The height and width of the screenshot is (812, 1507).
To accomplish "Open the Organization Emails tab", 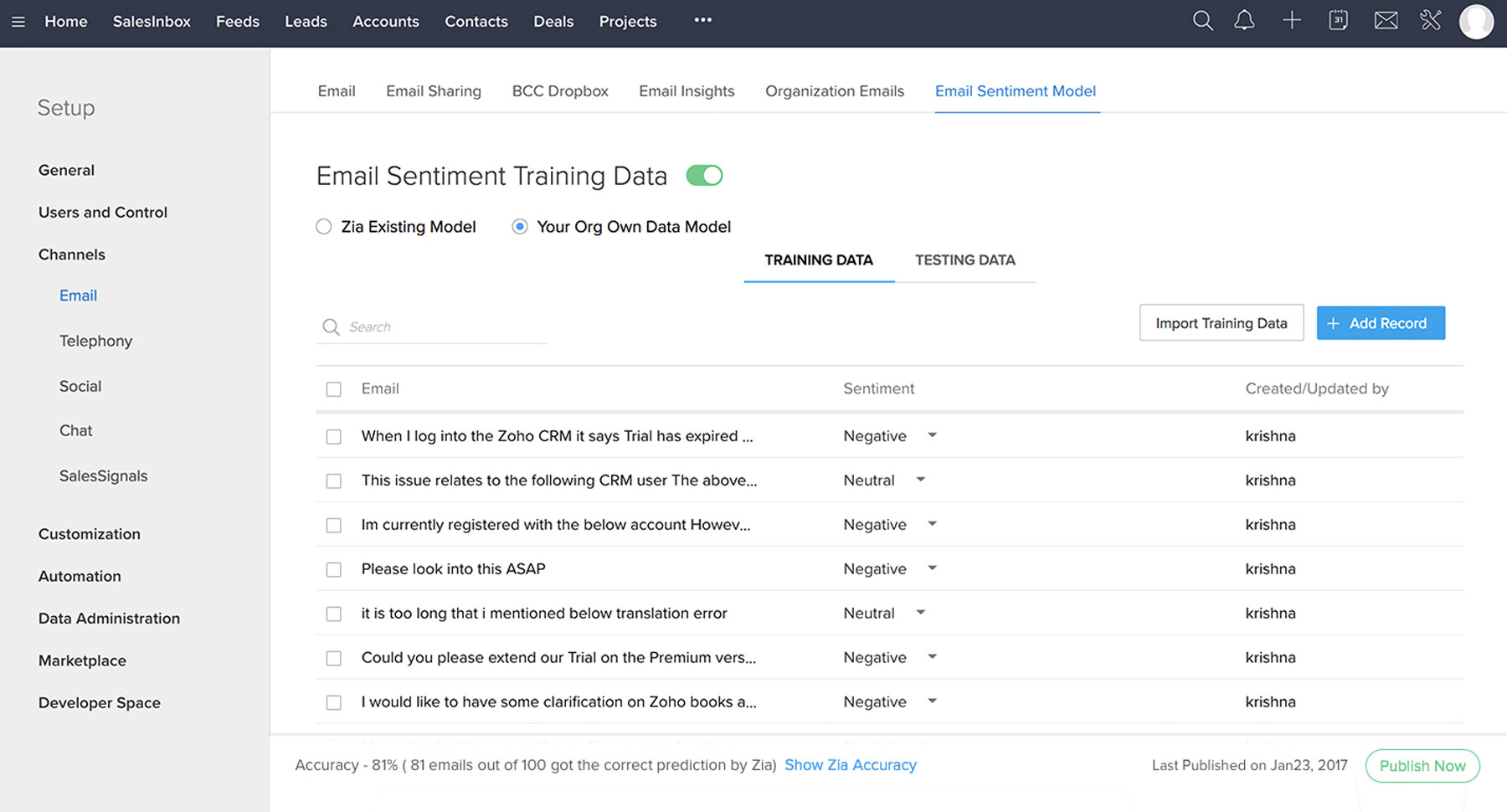I will 835,91.
